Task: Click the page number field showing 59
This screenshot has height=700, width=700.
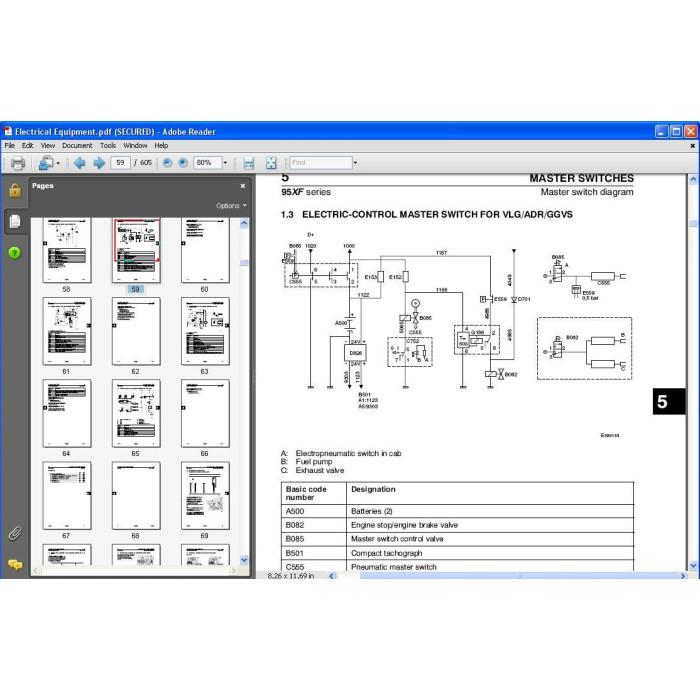Action: pyautogui.click(x=120, y=162)
